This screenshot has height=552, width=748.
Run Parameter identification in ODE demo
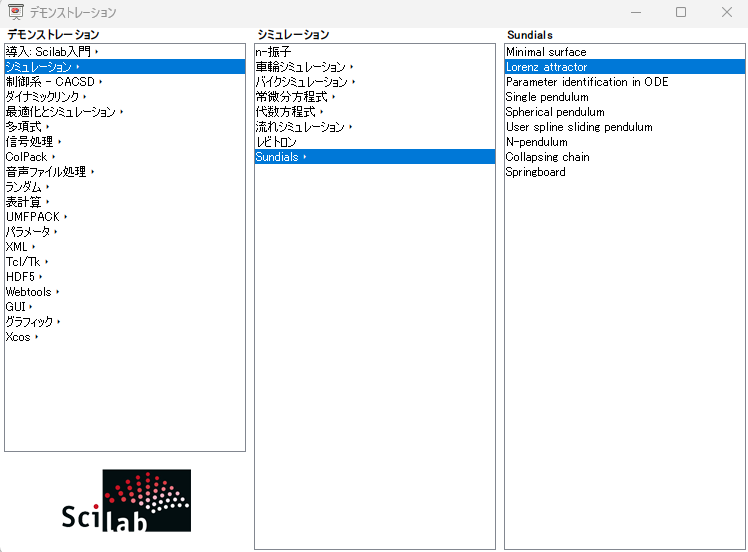[x=625, y=82]
